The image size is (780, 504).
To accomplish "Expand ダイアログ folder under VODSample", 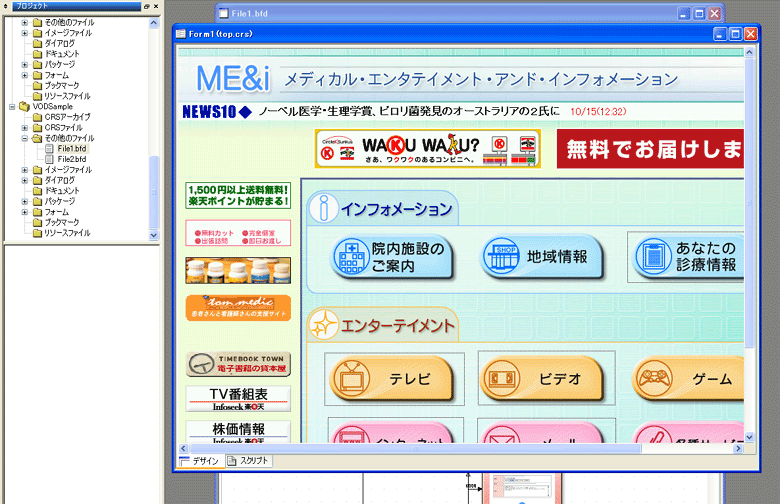I will point(24,180).
